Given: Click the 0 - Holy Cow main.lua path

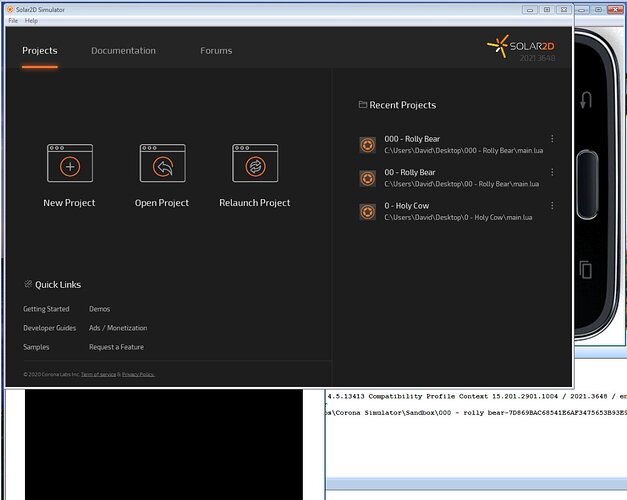Looking at the screenshot, I should point(458,217).
